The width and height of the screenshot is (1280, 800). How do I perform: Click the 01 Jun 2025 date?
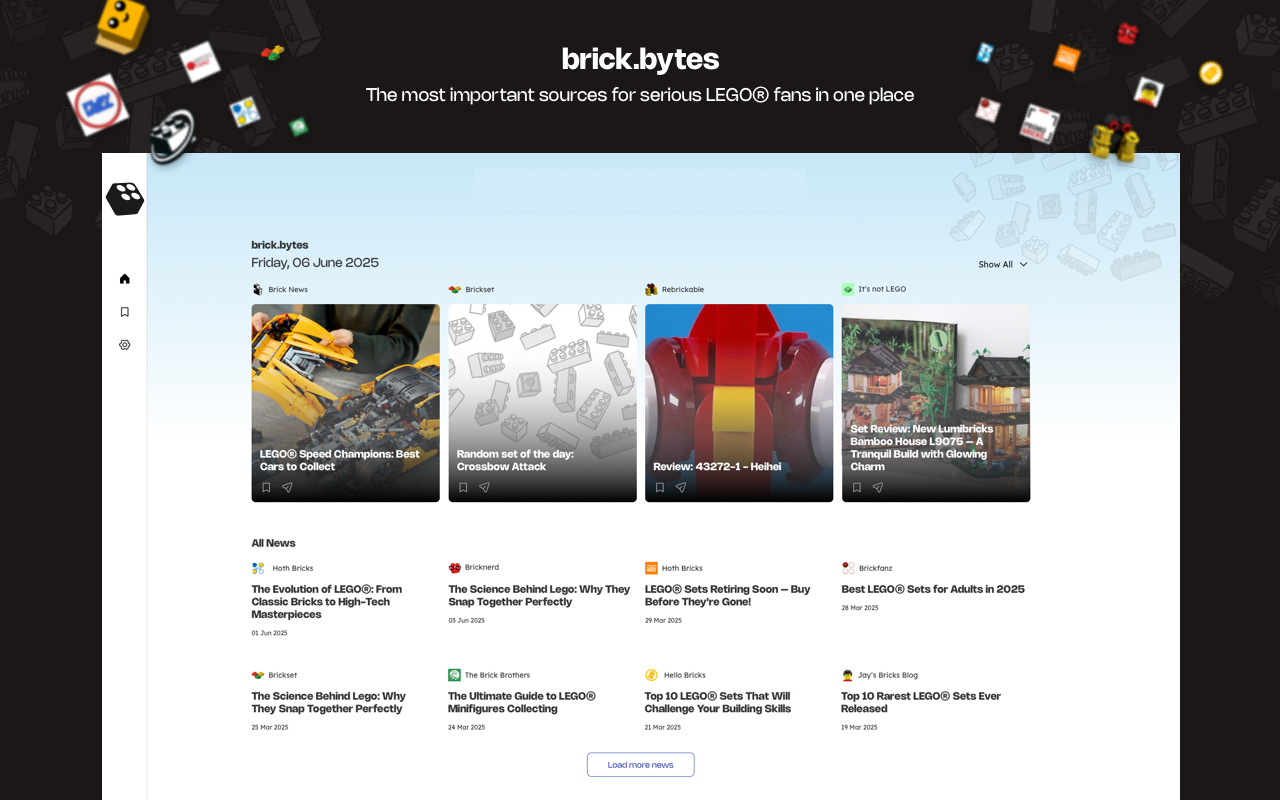269,633
